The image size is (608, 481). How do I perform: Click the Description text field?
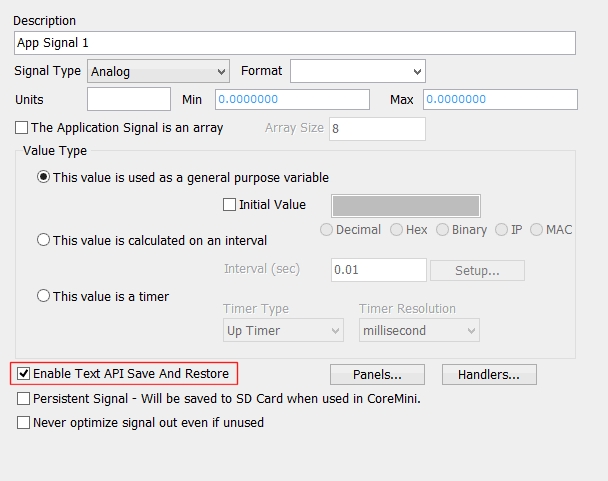coord(295,43)
